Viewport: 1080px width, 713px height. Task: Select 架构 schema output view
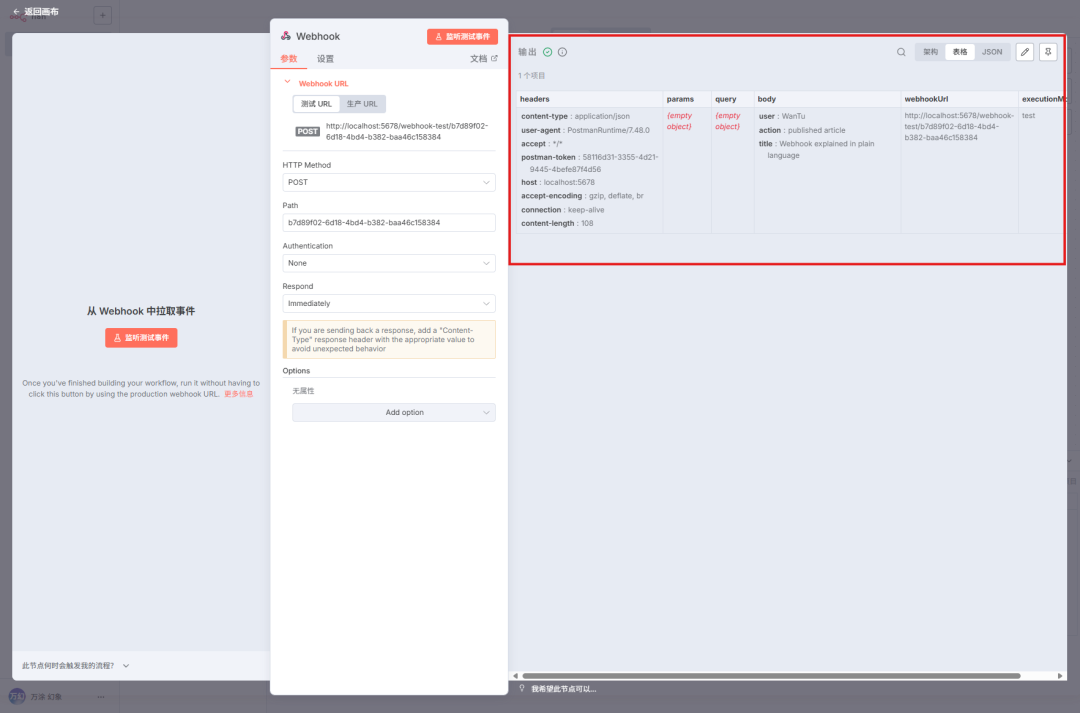[930, 52]
